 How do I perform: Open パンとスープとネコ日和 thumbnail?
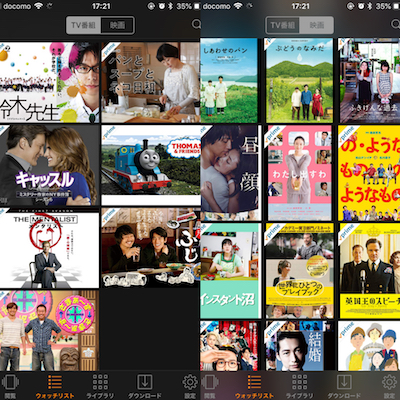point(151,82)
